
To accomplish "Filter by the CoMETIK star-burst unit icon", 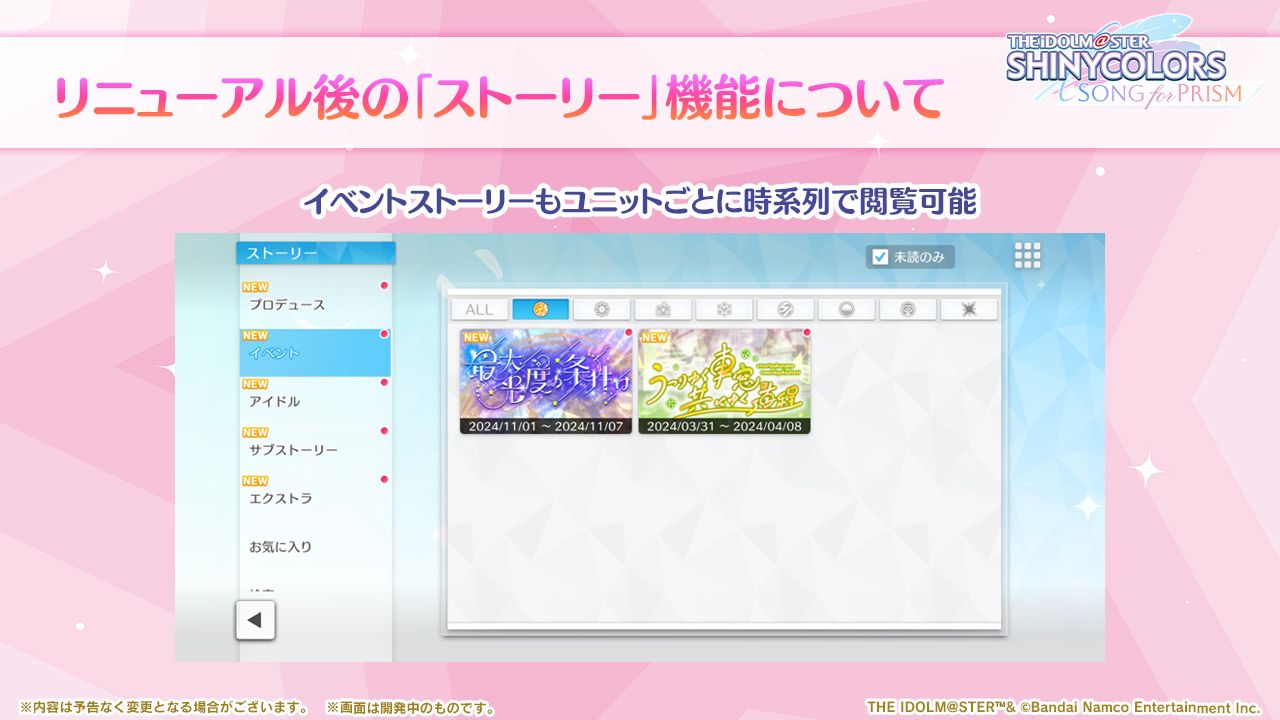I will (968, 310).
